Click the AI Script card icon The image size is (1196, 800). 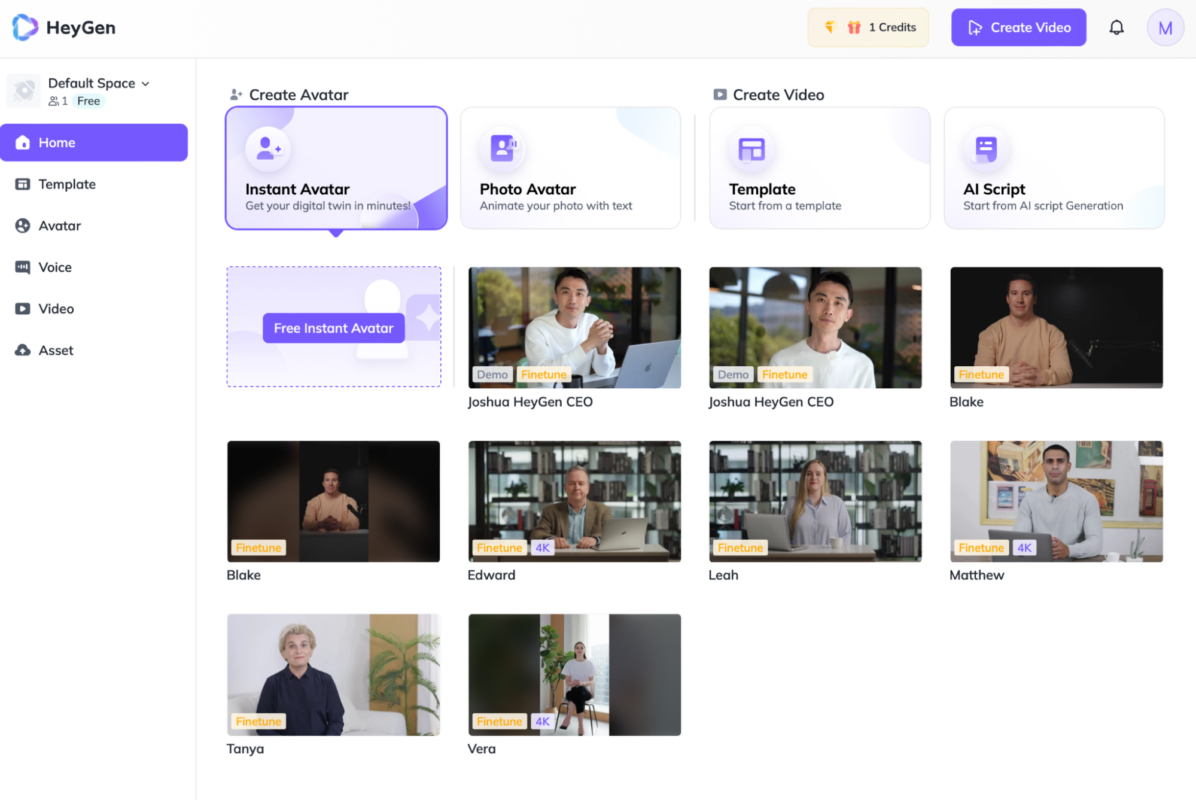click(x=986, y=149)
